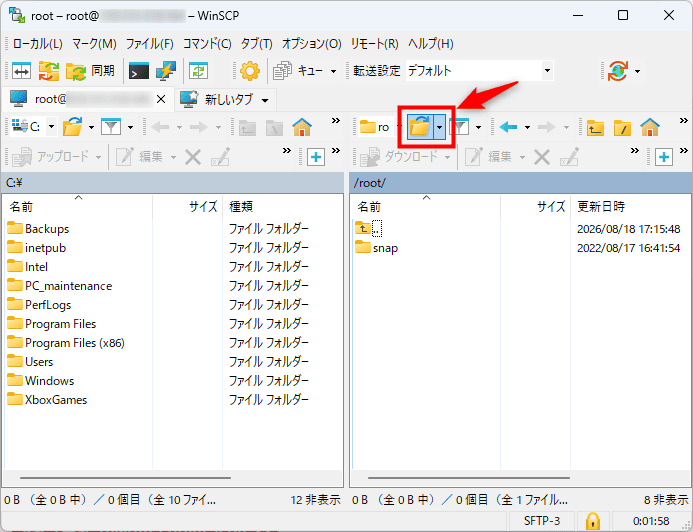Open the ファイル(F) menu

149,44
